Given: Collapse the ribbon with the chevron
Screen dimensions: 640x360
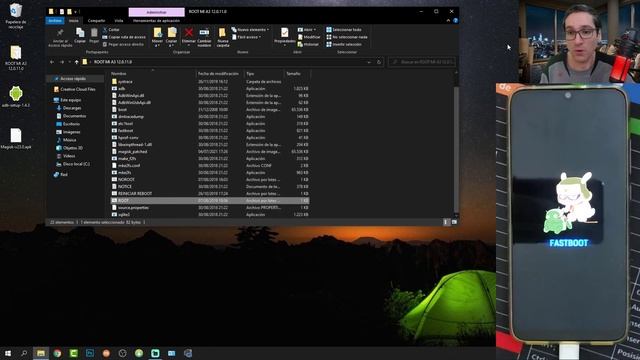Looking at the screenshot, I should coord(448,20).
